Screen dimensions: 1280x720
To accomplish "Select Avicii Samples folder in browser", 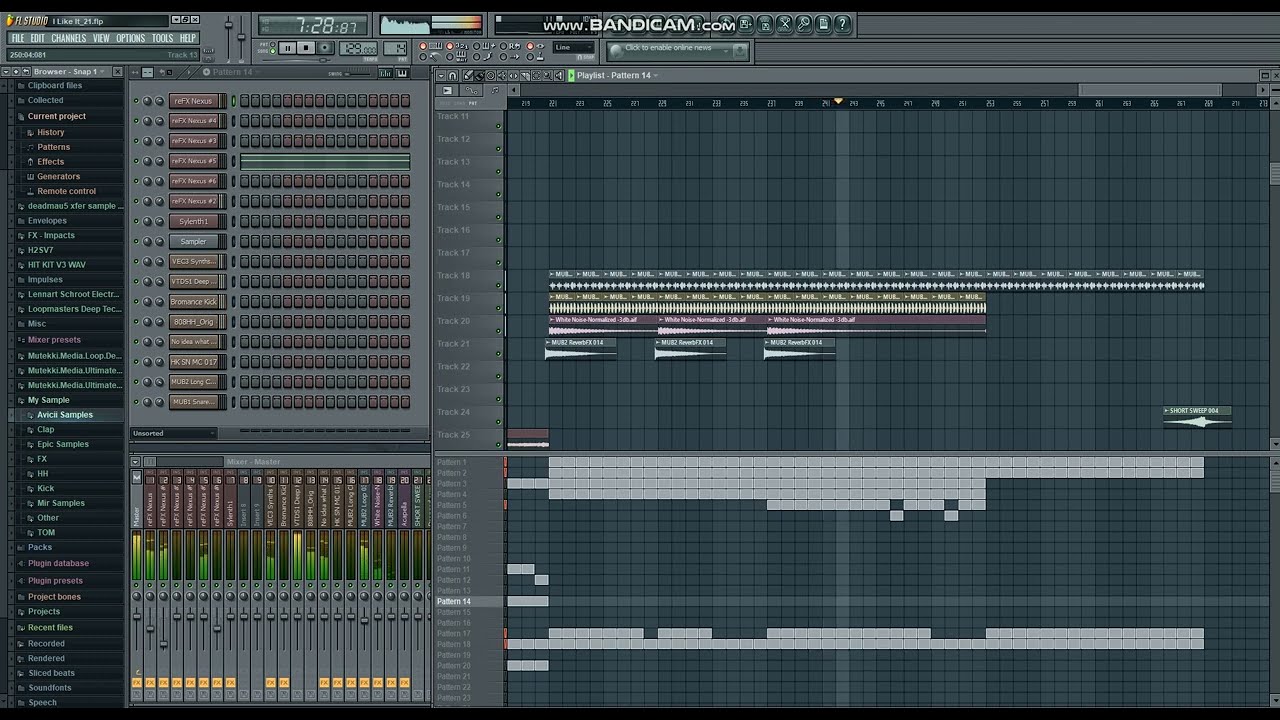I will (x=65, y=415).
